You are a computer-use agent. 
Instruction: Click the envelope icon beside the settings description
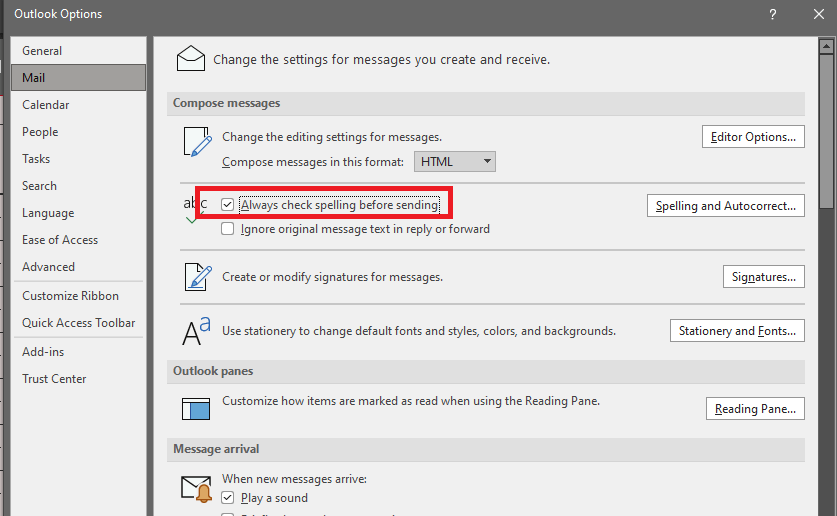tap(191, 58)
